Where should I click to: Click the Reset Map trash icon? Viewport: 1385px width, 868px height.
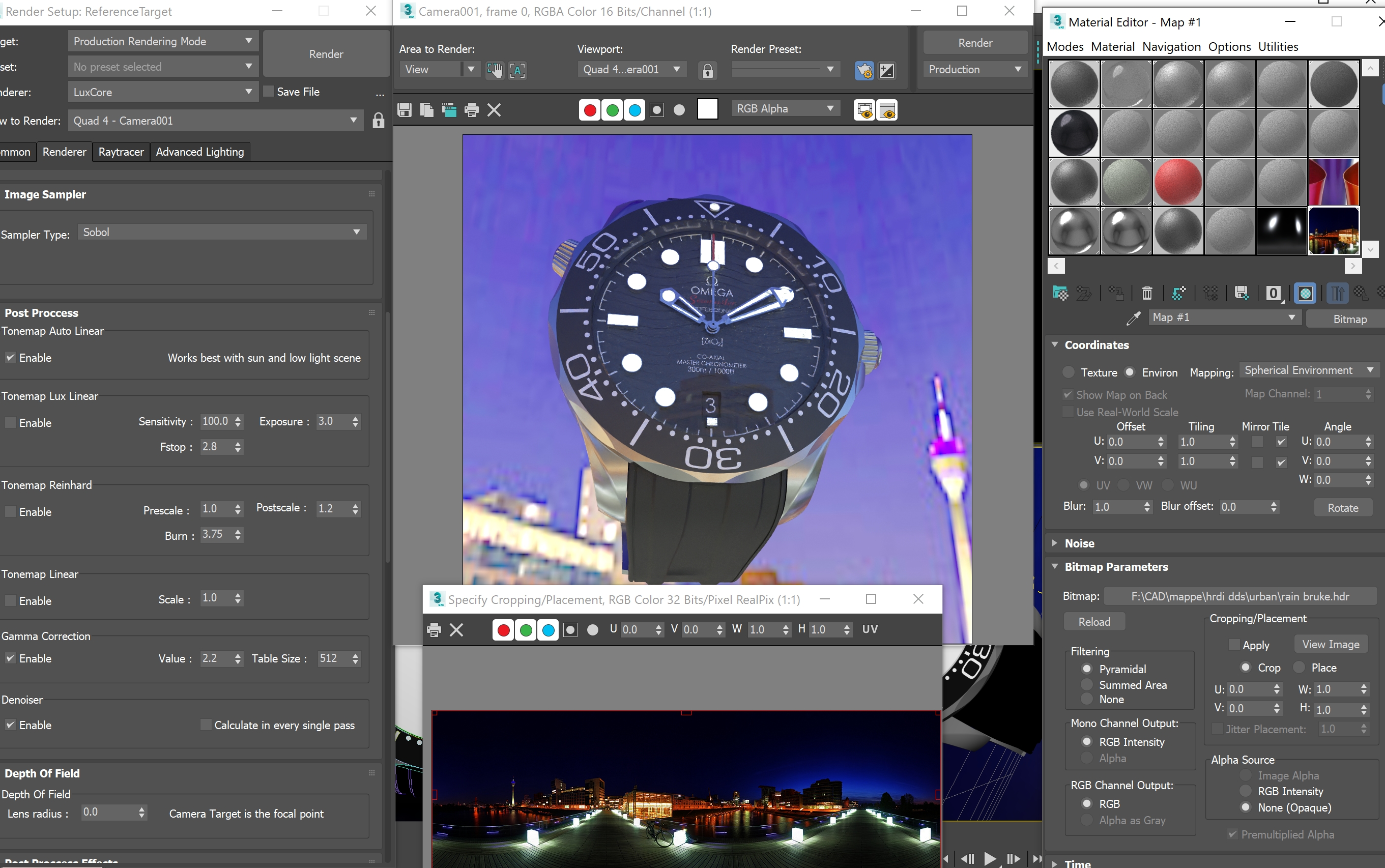[1148, 294]
